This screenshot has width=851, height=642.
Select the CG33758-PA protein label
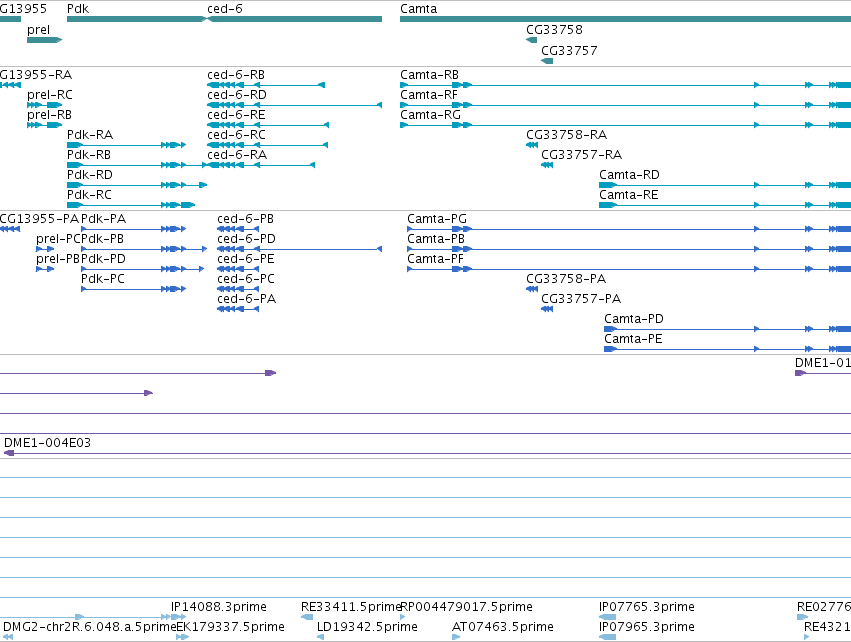566,279
